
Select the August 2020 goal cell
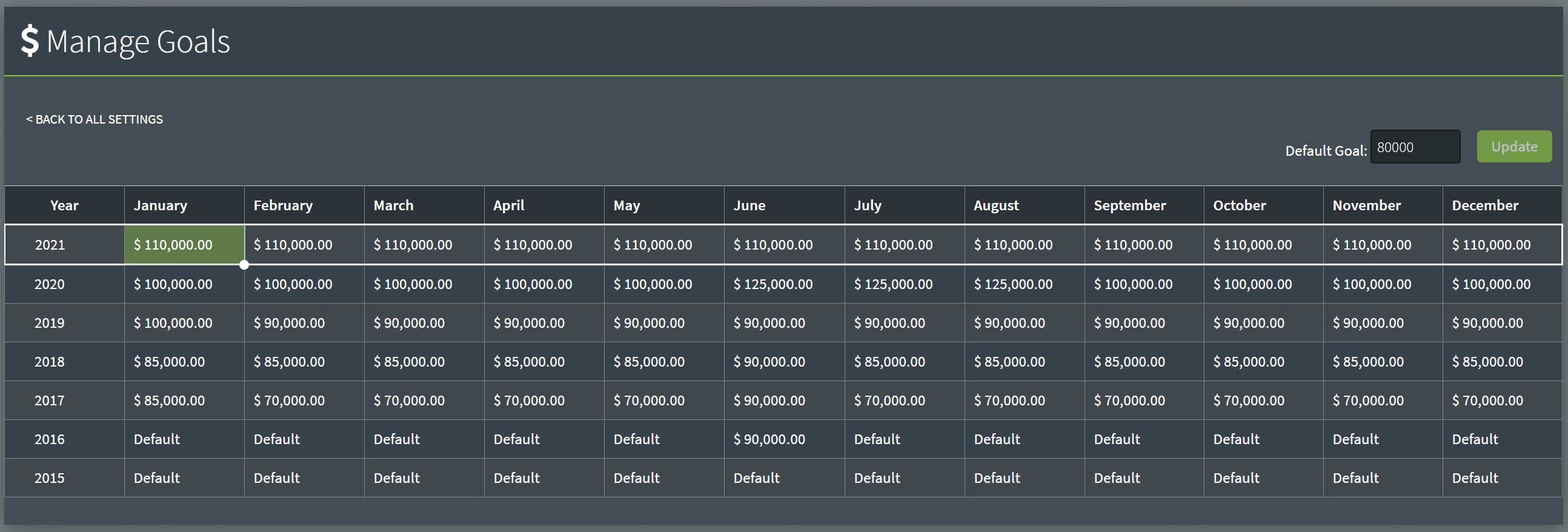(1014, 284)
